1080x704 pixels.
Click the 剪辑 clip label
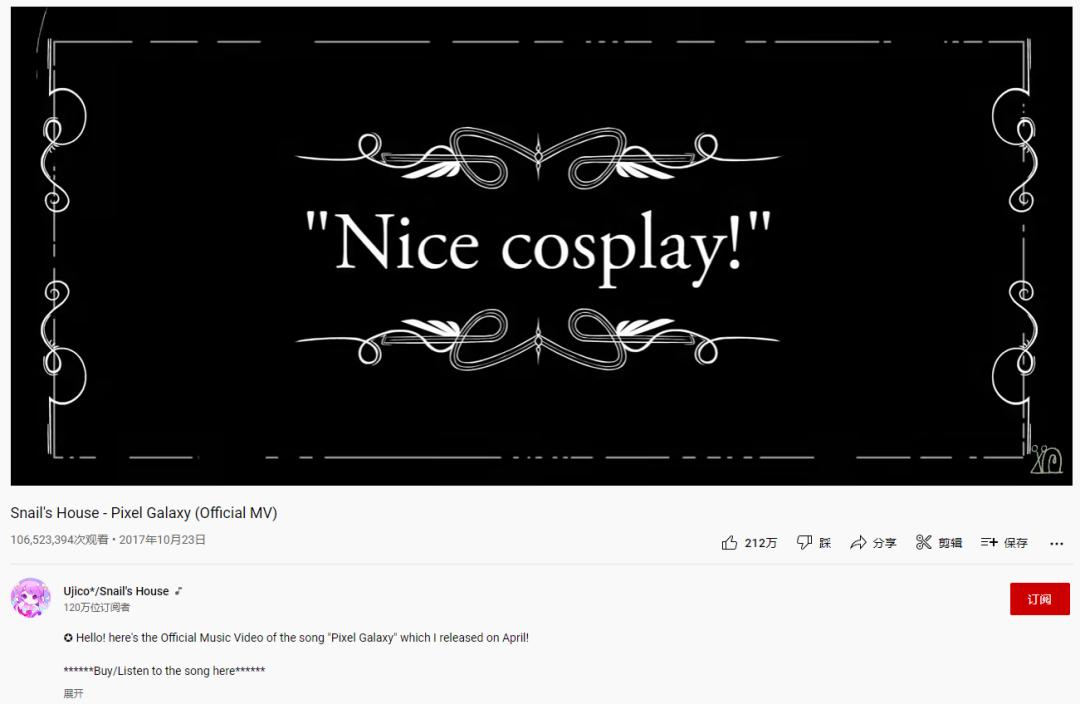pyautogui.click(x=950, y=543)
